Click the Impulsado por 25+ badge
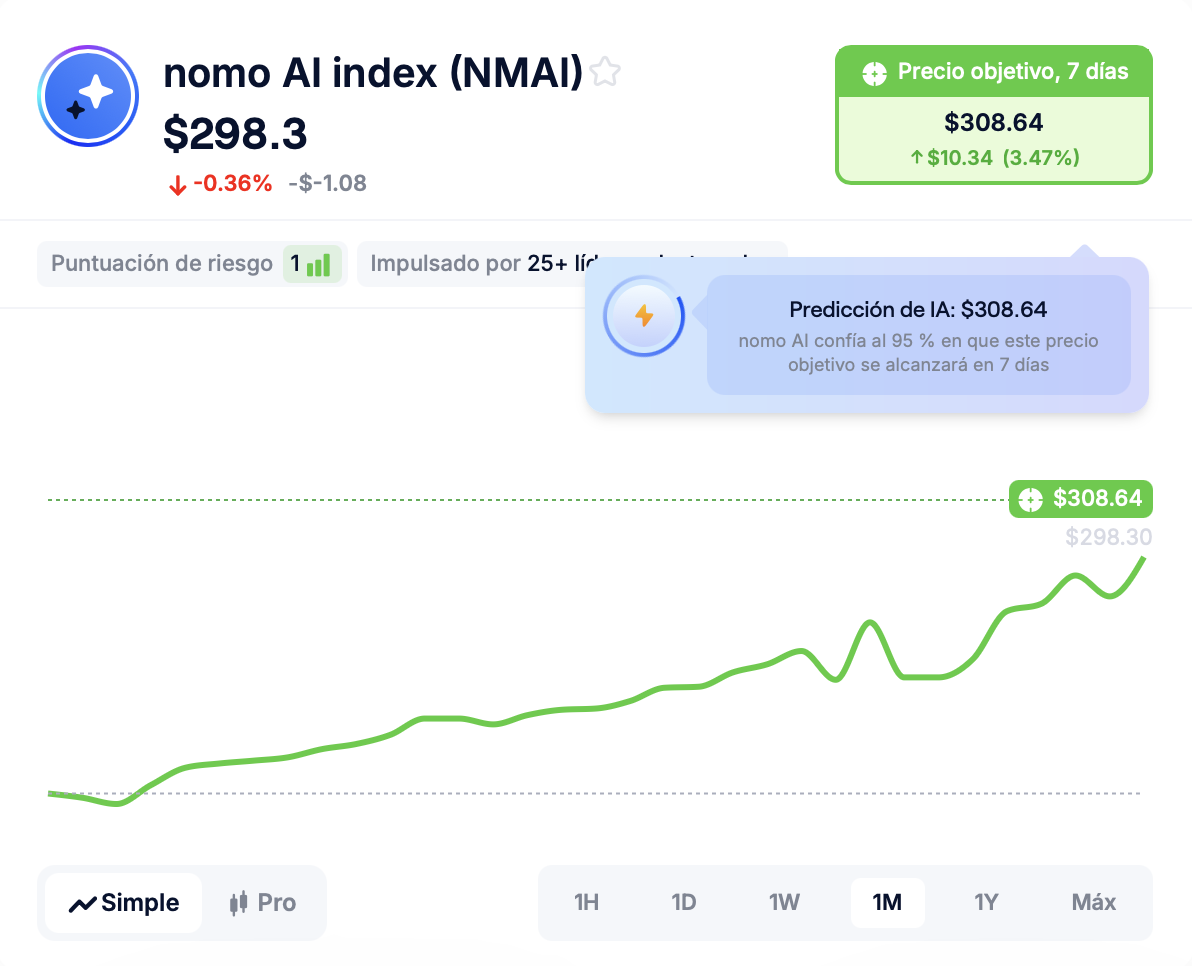1192x966 pixels. tap(470, 264)
